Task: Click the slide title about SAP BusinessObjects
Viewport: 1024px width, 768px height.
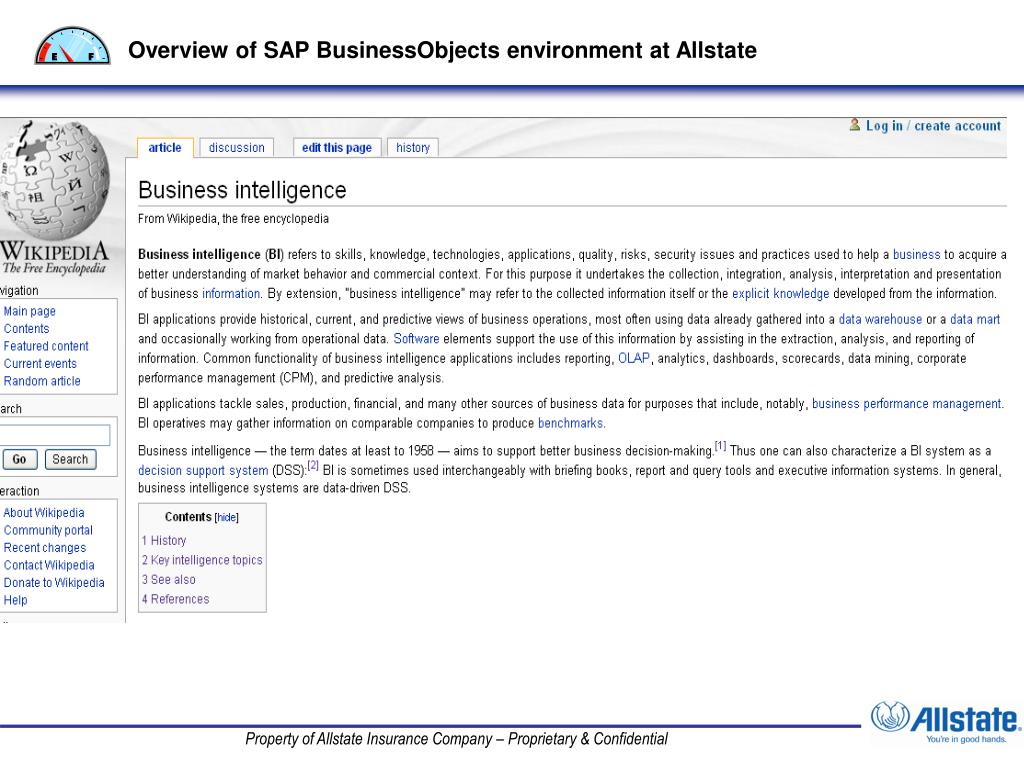Action: 442,50
